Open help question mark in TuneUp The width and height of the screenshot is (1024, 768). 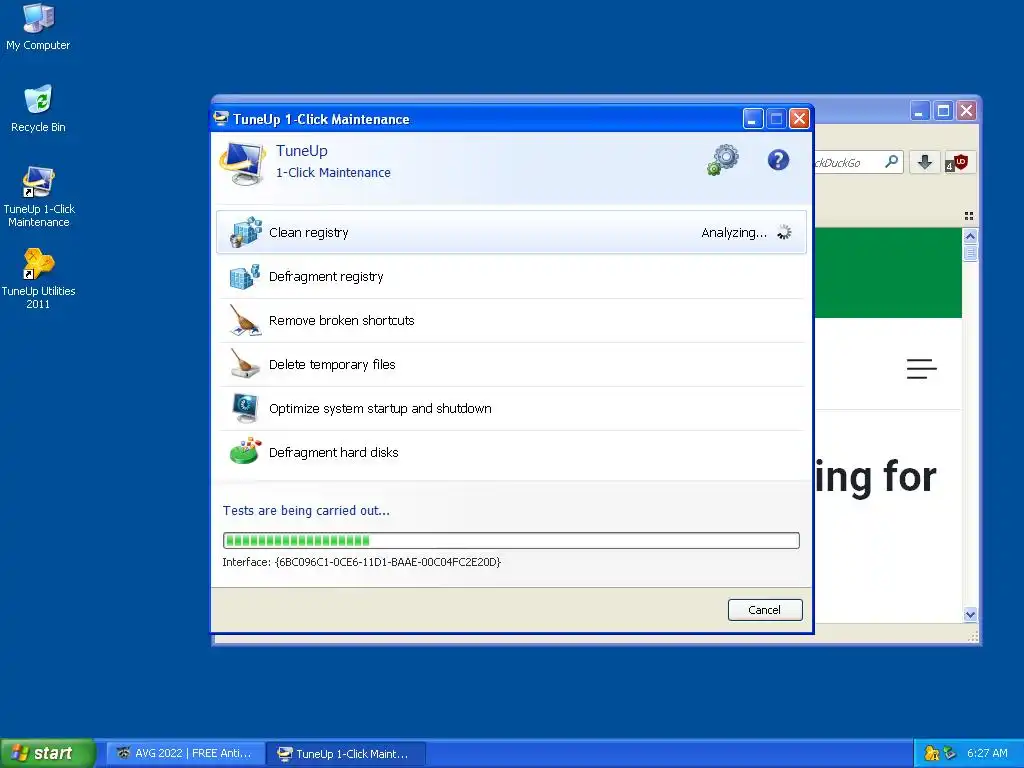778,160
